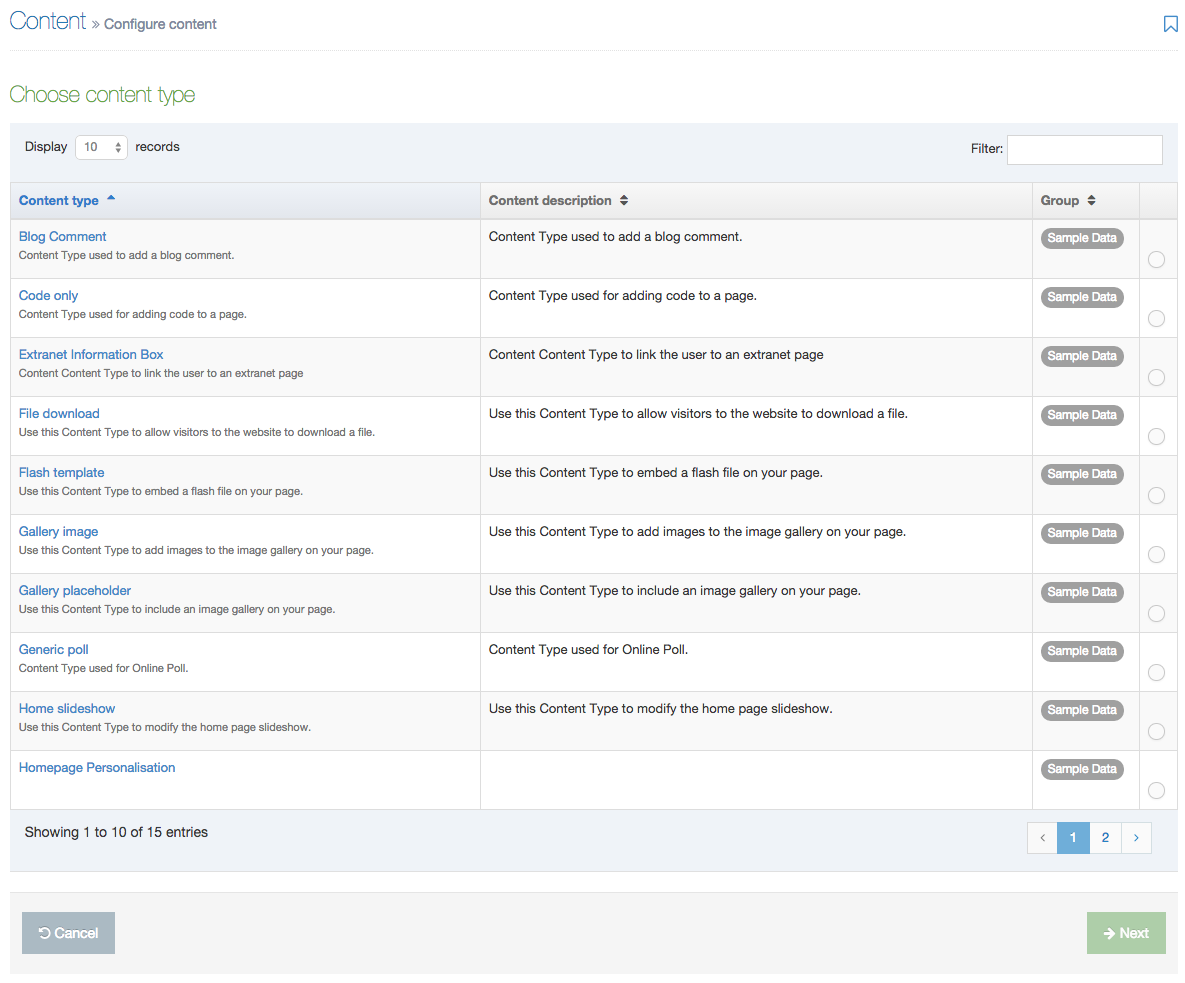
Task: Select radio button for Homepage Personalisation
Action: [1156, 791]
